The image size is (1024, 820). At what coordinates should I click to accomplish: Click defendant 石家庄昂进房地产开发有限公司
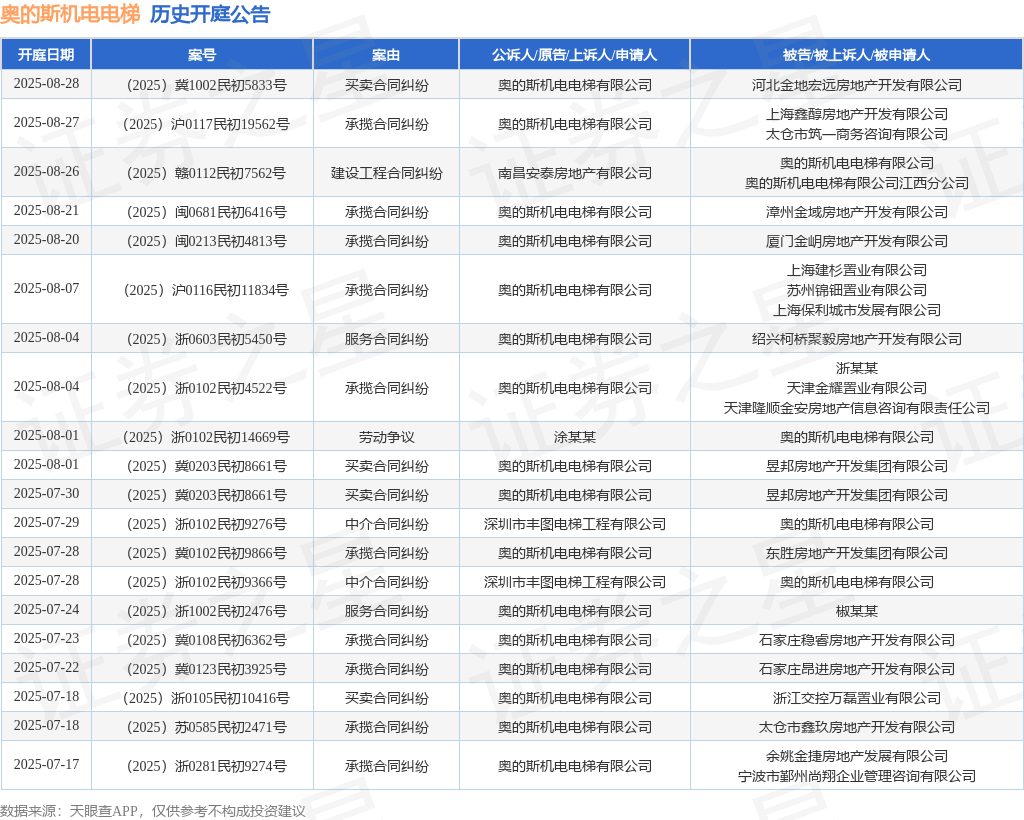857,669
